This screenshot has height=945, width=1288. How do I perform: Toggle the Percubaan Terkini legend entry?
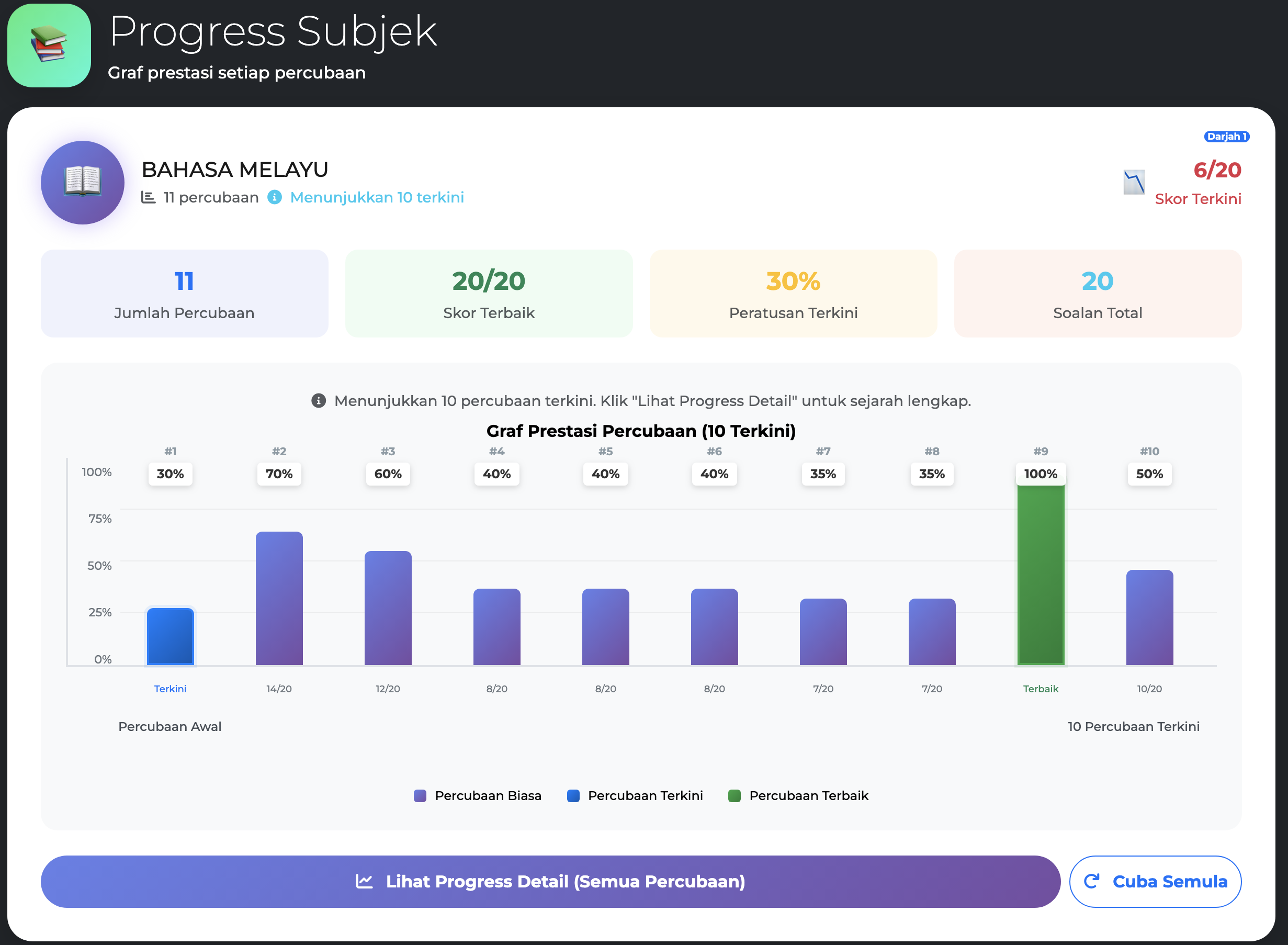(x=635, y=795)
